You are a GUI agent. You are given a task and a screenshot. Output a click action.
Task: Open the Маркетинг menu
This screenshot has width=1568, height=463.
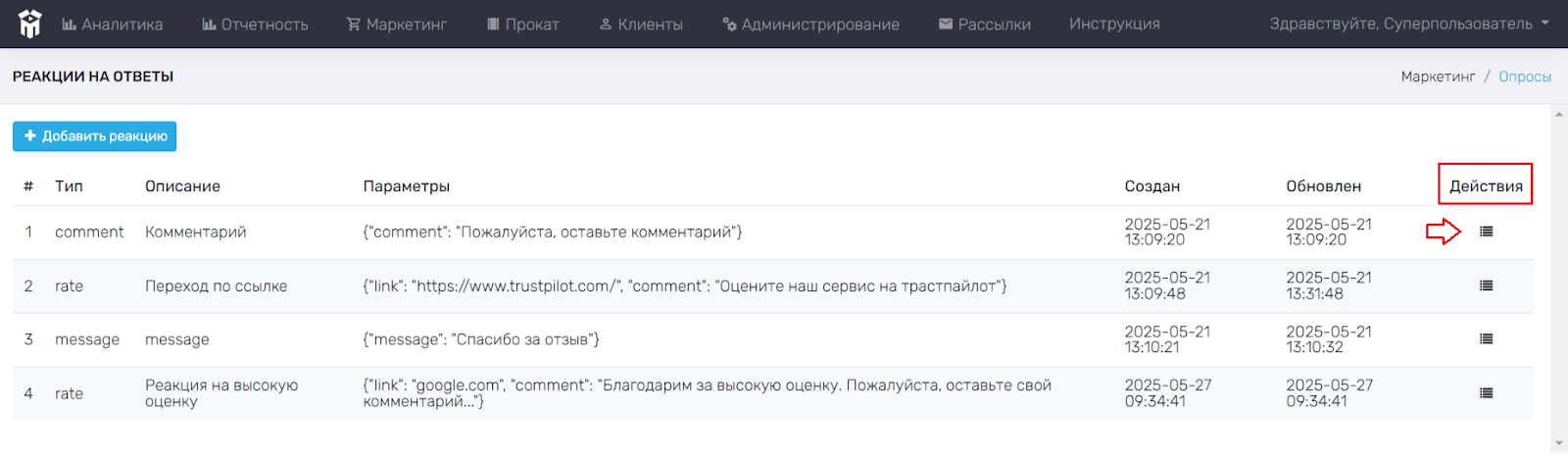pyautogui.click(x=397, y=24)
